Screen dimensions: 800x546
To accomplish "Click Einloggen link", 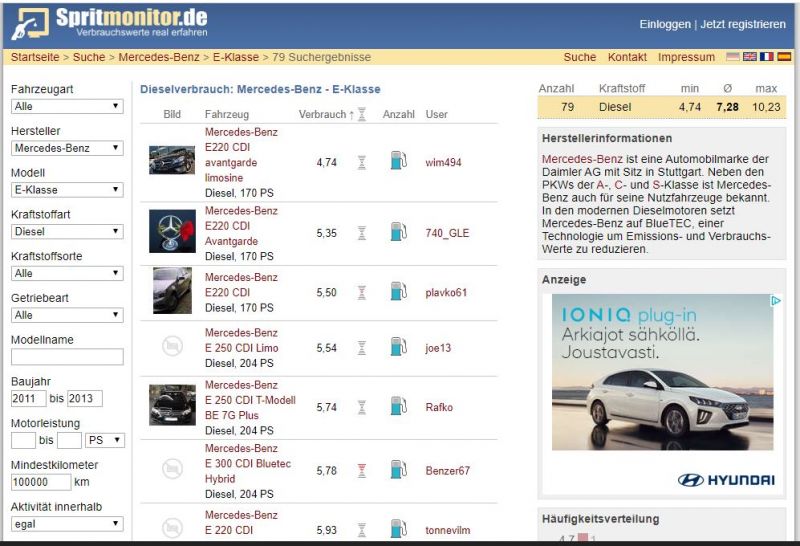I will 665,24.
